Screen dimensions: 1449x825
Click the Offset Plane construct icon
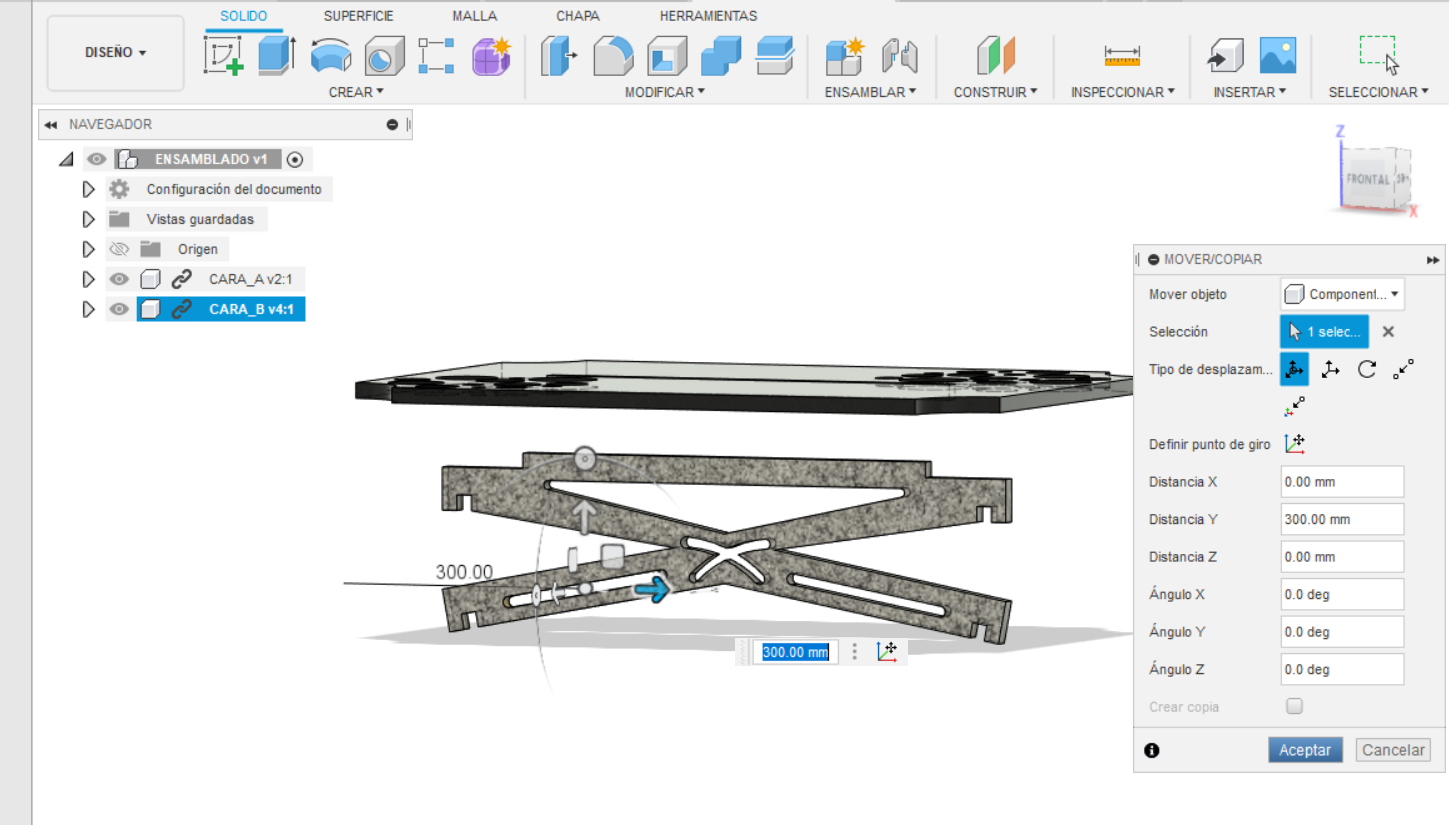(x=996, y=56)
